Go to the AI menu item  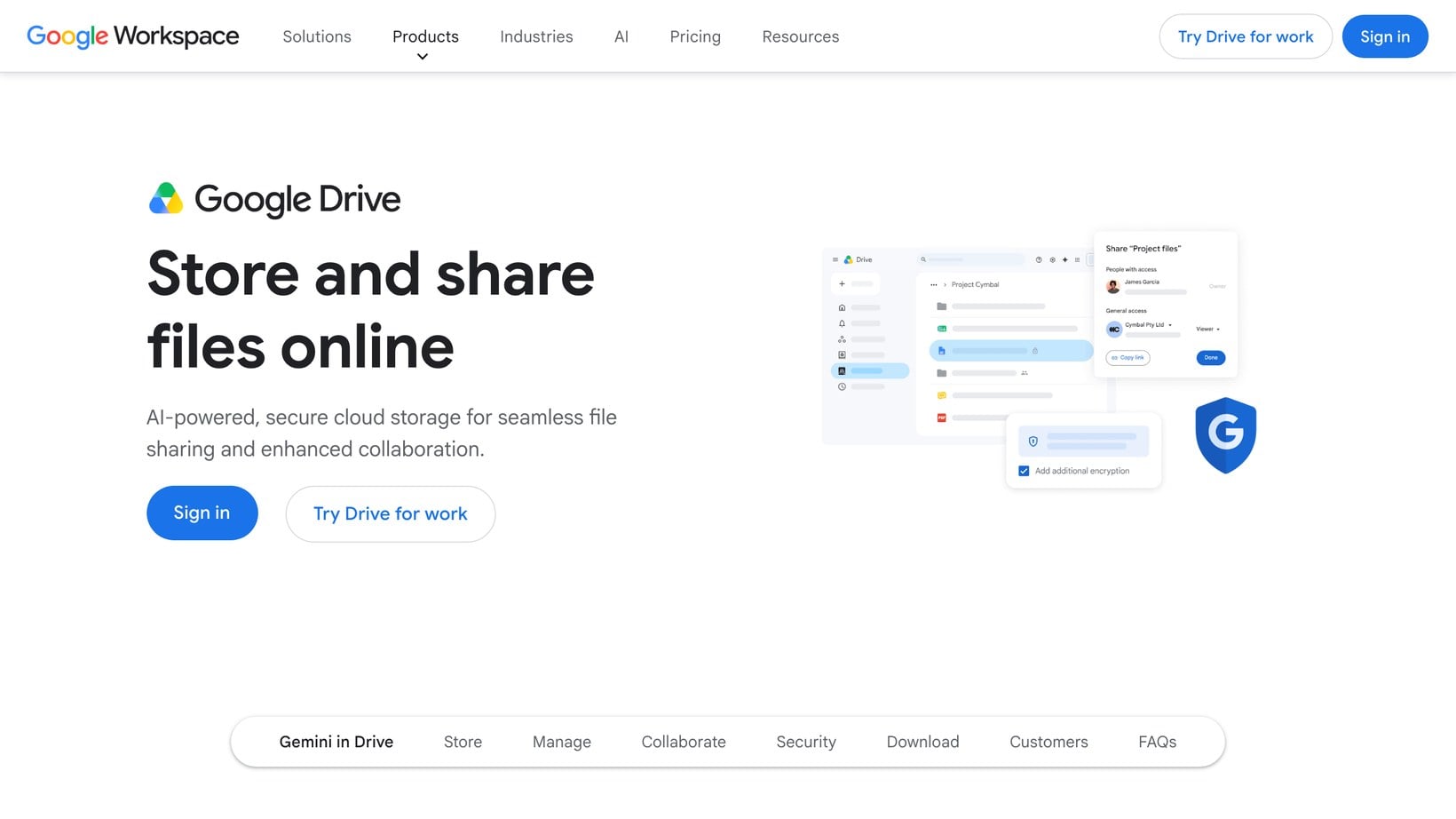621,36
